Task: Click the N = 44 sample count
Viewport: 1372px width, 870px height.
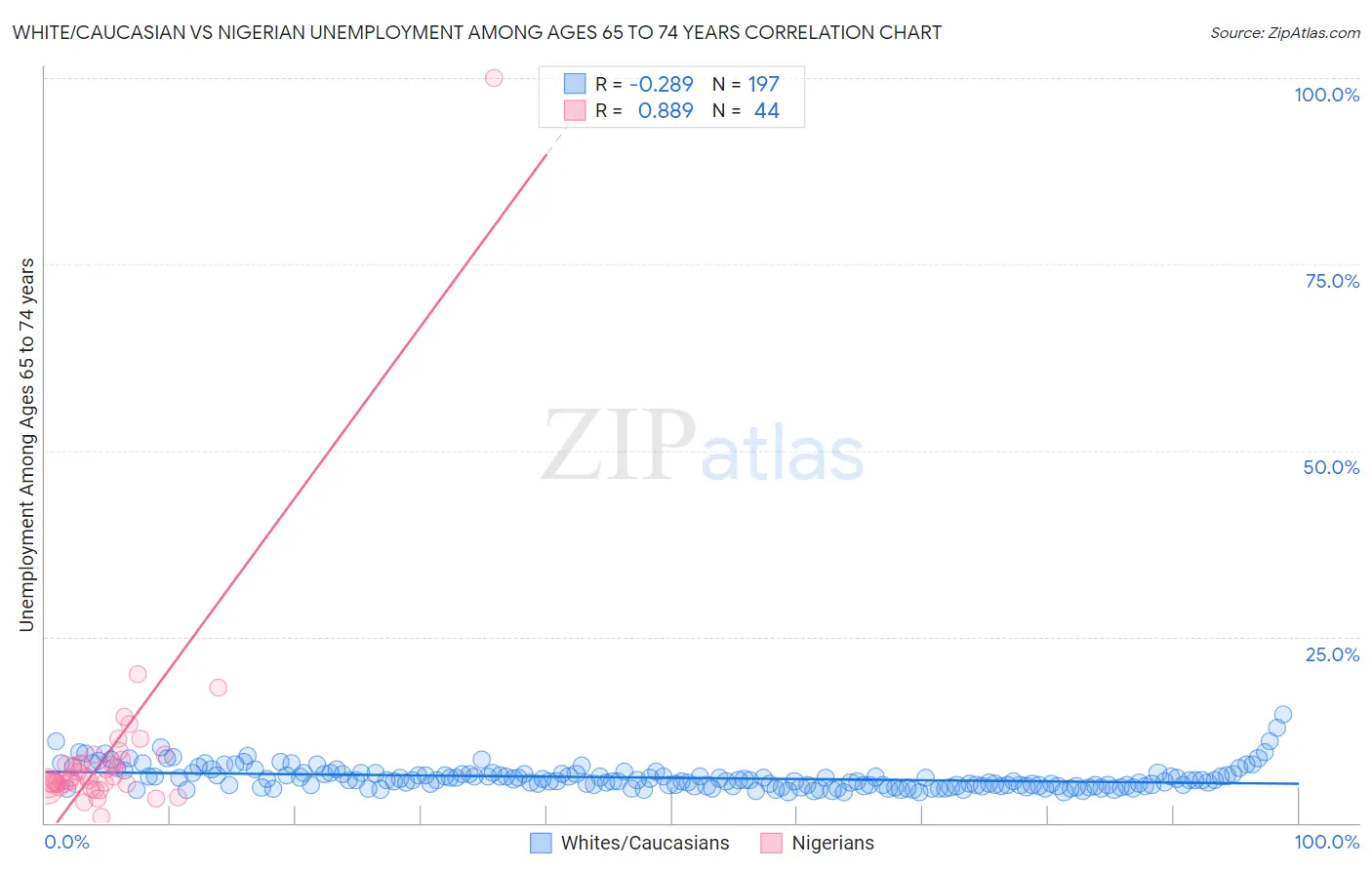Action: [x=746, y=110]
